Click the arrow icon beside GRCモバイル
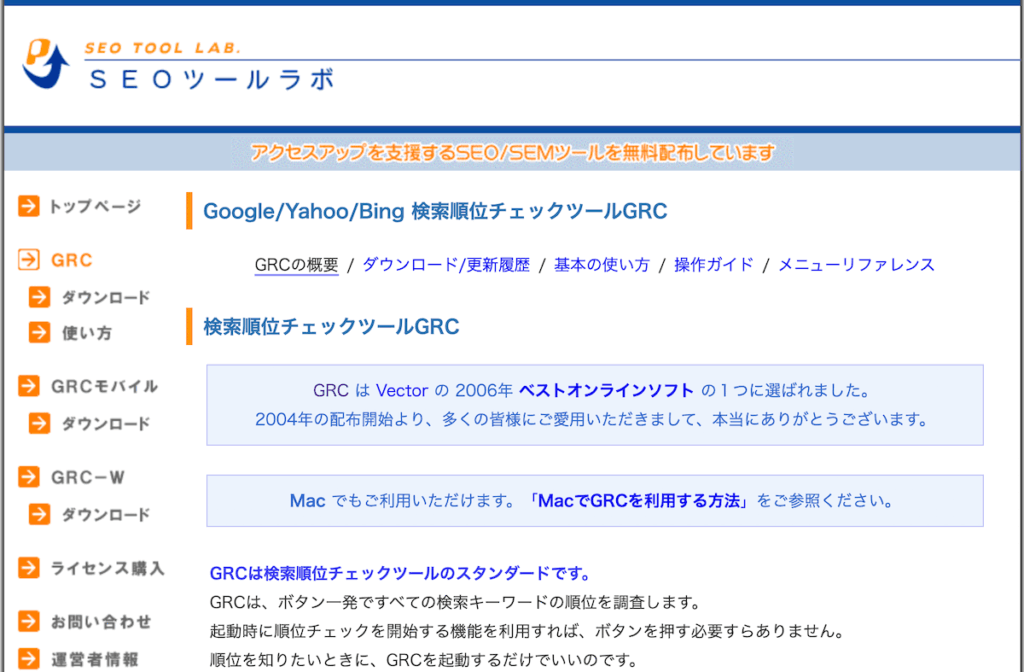This screenshot has height=672, width=1024. click(29, 386)
